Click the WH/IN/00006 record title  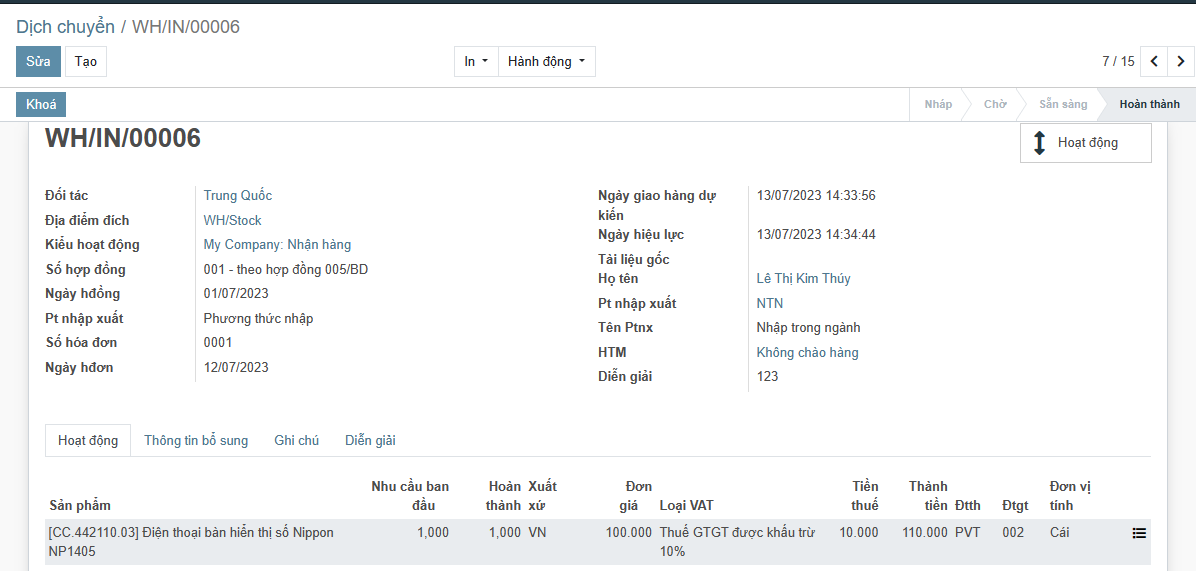123,138
